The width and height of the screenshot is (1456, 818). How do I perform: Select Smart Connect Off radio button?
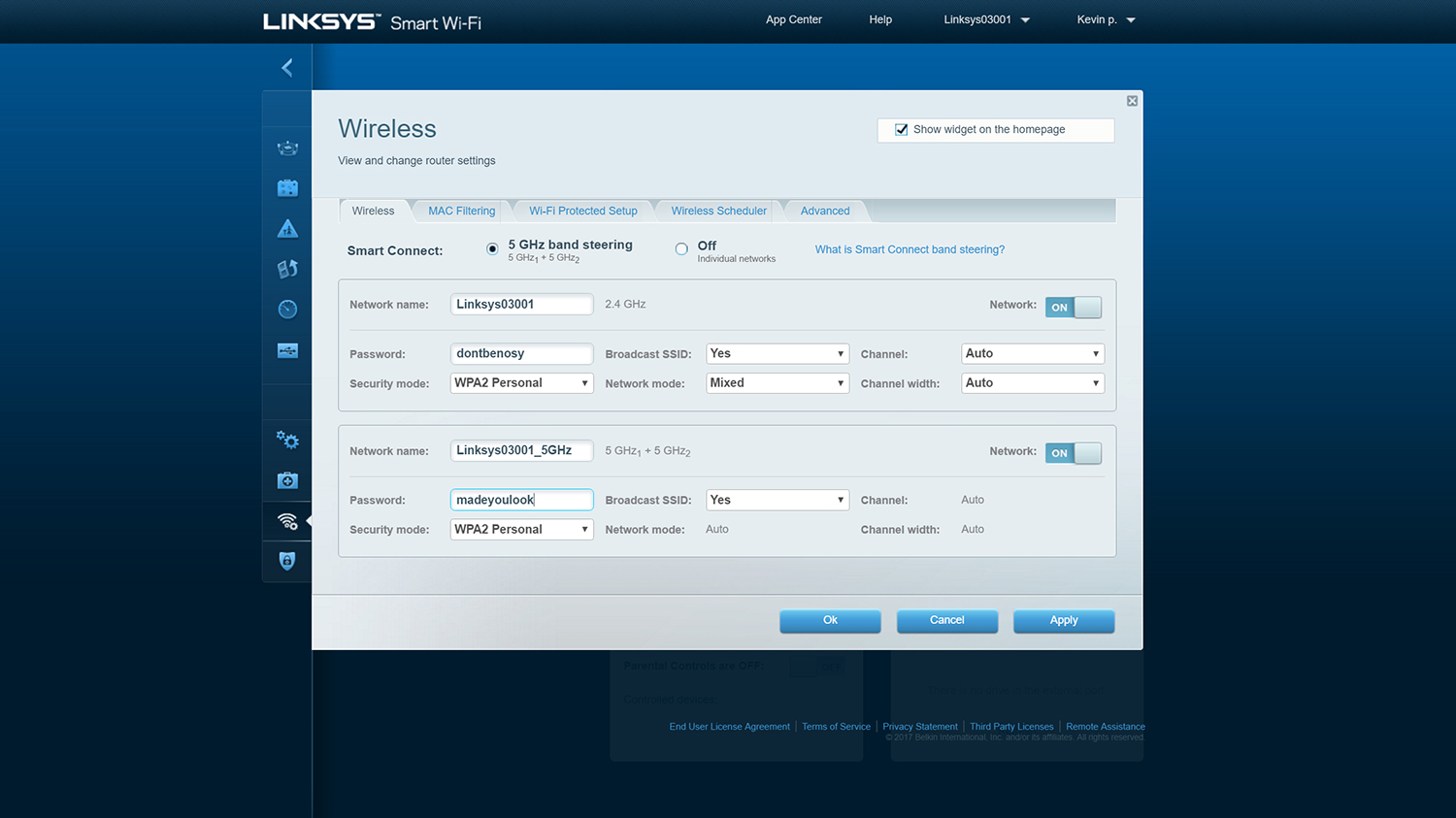pyautogui.click(x=681, y=249)
